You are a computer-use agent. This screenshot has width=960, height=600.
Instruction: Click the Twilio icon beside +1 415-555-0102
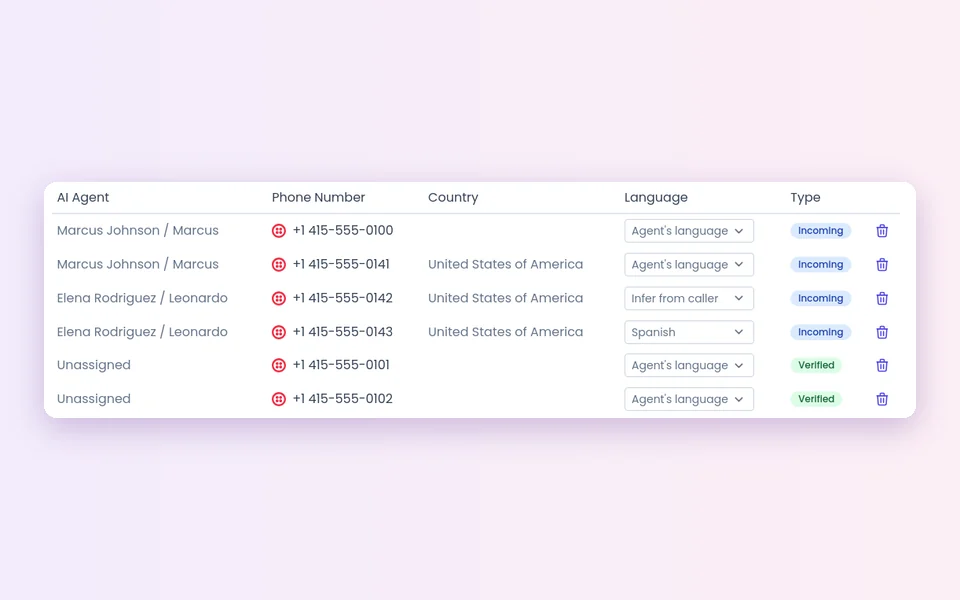(x=279, y=399)
